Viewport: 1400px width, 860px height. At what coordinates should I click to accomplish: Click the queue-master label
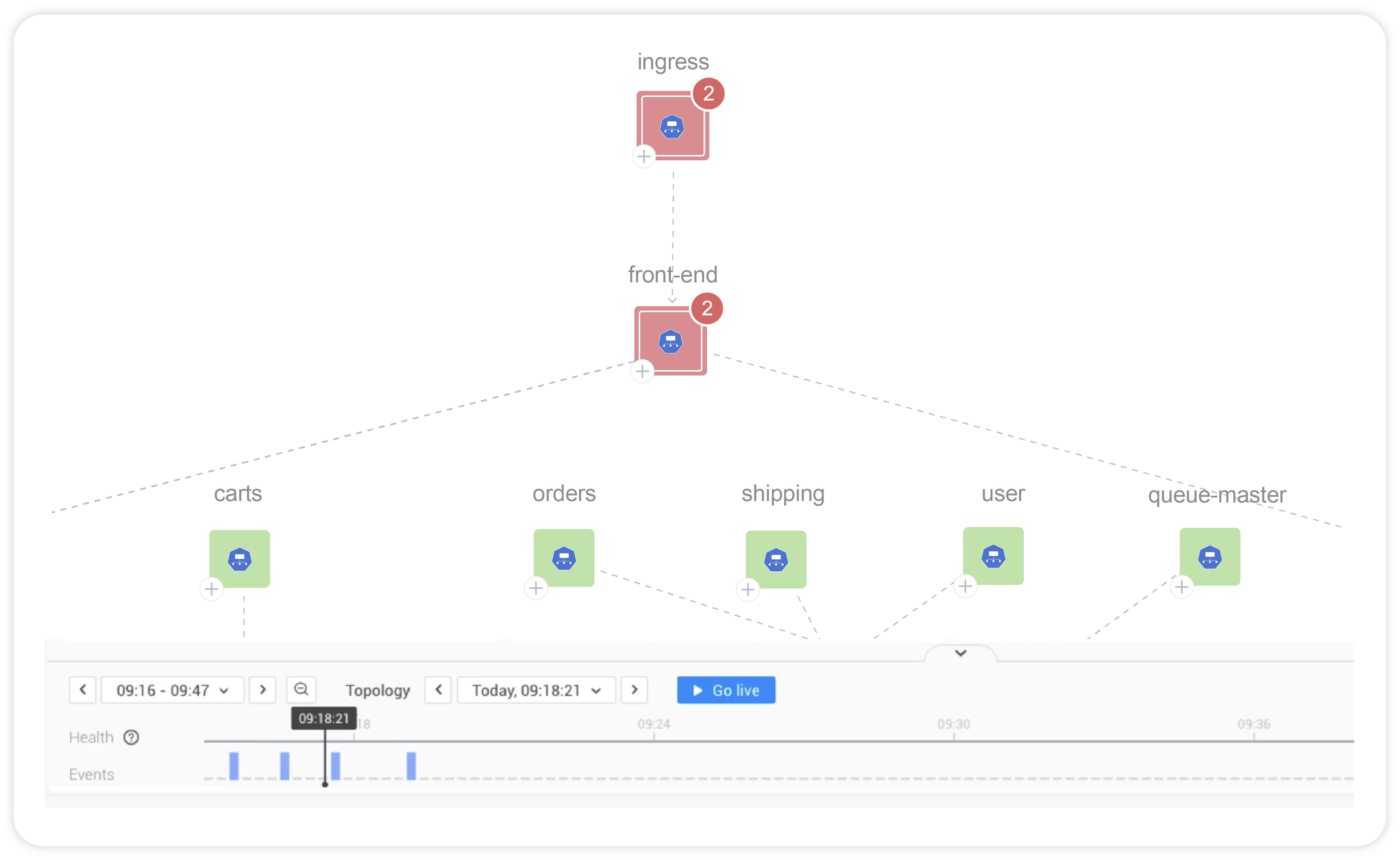(1217, 495)
